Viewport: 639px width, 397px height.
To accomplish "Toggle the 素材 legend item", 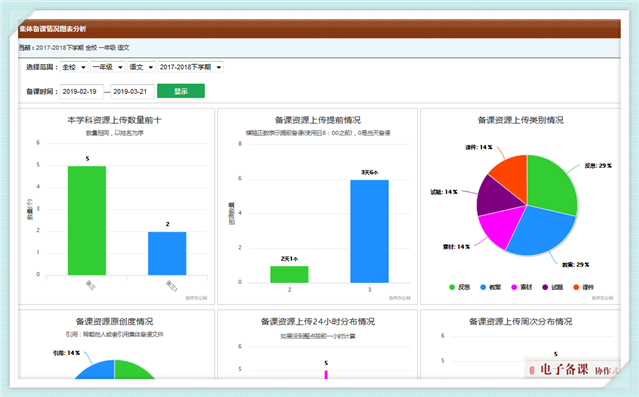I will 522,287.
